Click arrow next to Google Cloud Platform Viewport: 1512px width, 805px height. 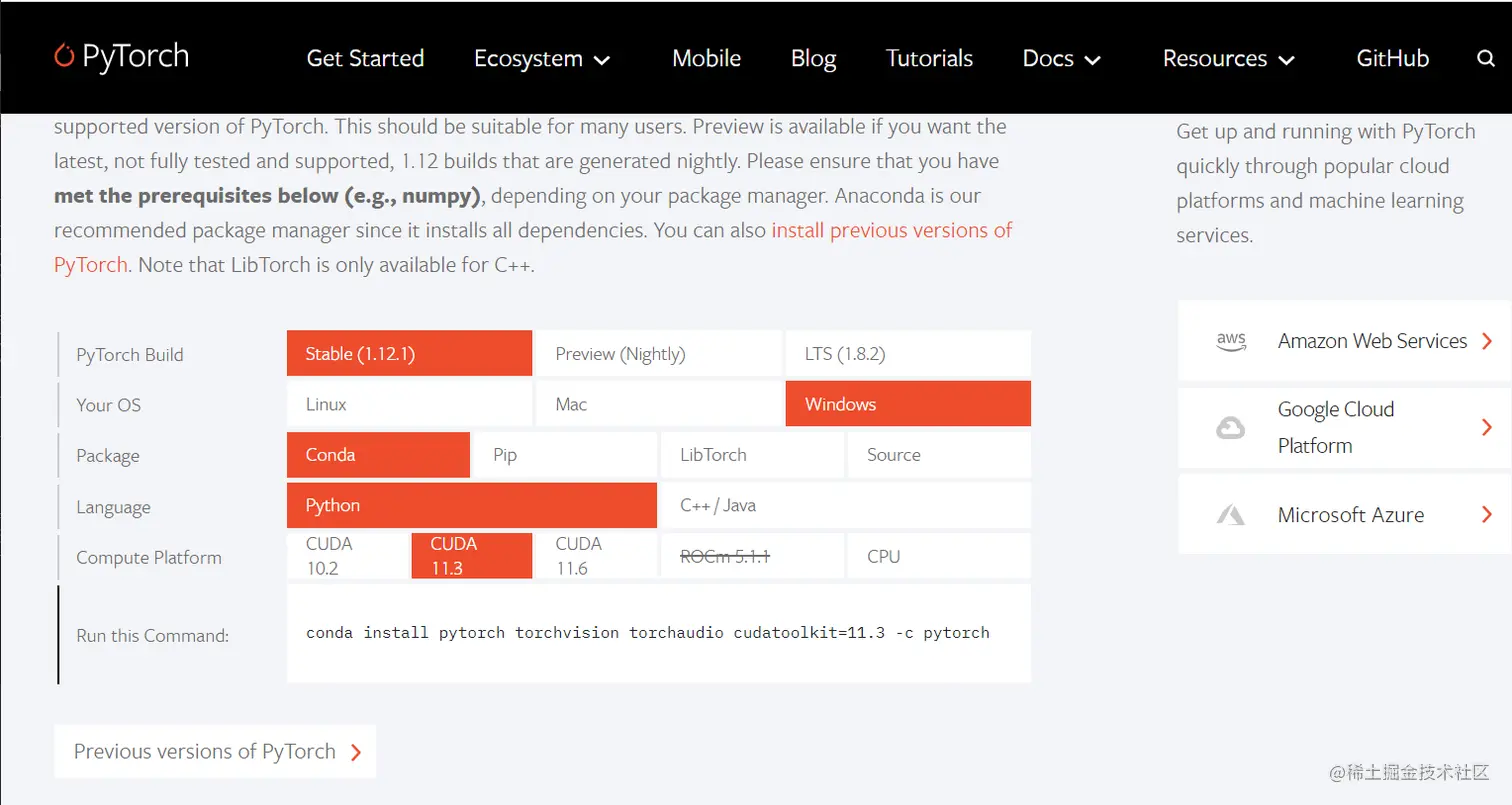coord(1487,428)
